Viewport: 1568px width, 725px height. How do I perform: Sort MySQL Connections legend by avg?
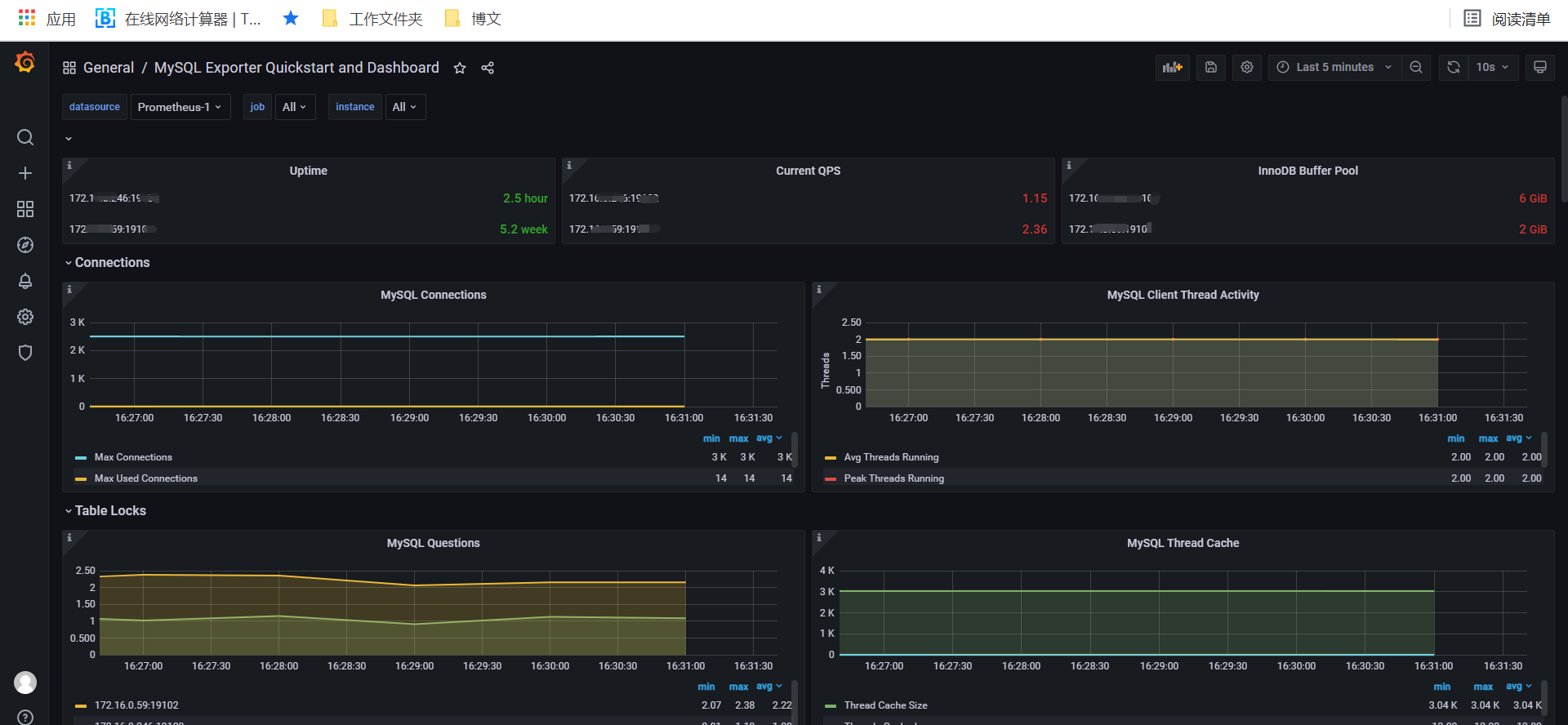(768, 438)
